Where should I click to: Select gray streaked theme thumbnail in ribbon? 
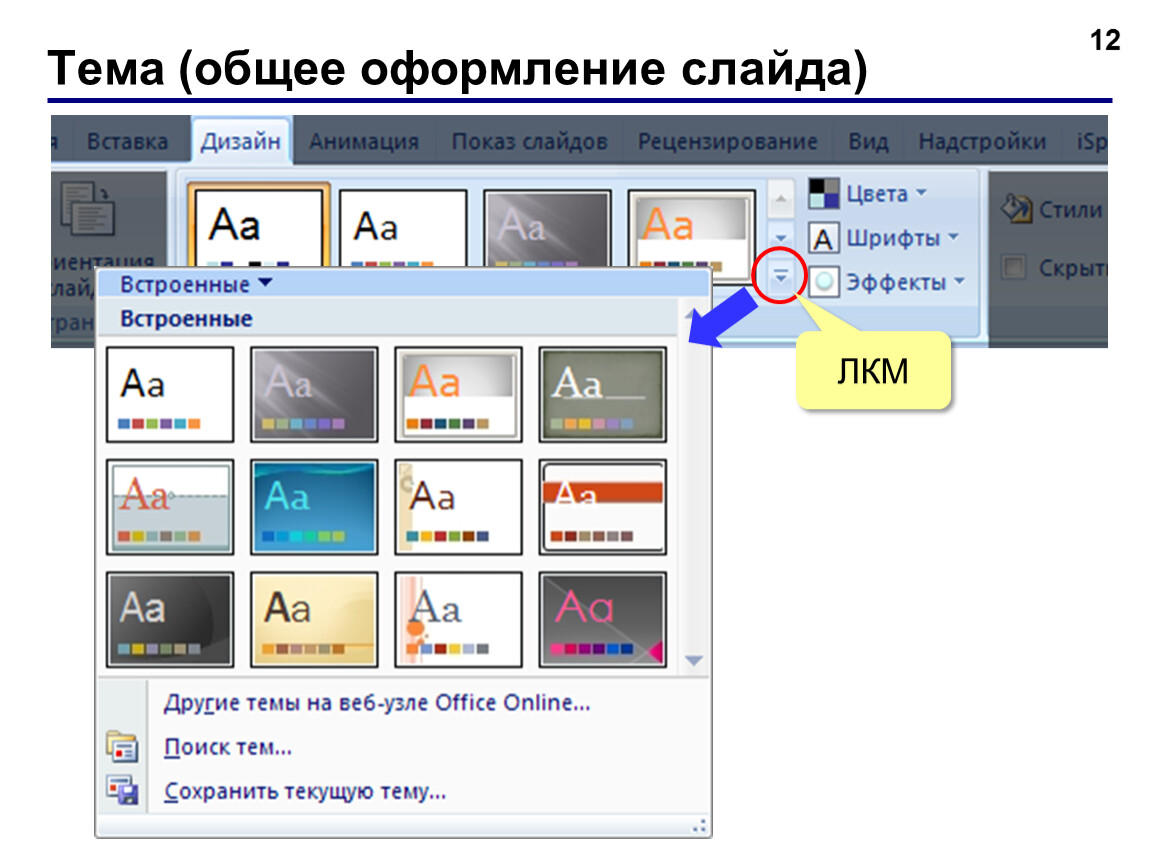[x=547, y=227]
